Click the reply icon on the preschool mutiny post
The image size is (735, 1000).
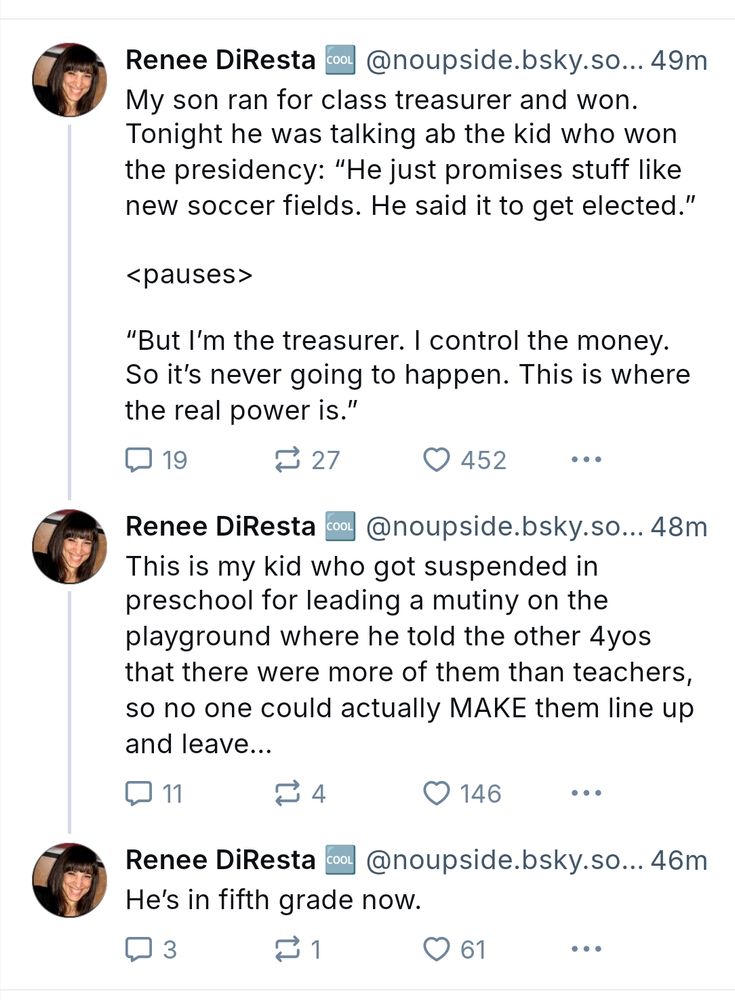(x=140, y=792)
